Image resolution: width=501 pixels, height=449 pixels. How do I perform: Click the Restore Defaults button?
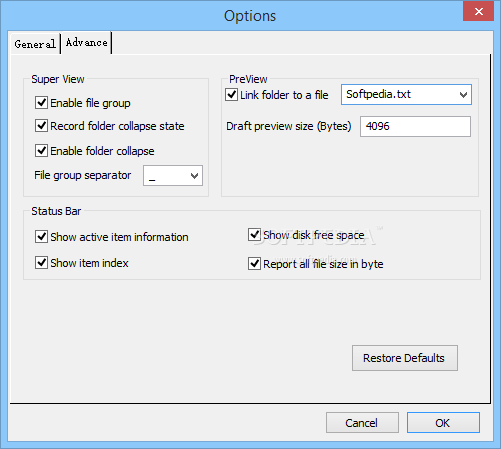click(405, 358)
